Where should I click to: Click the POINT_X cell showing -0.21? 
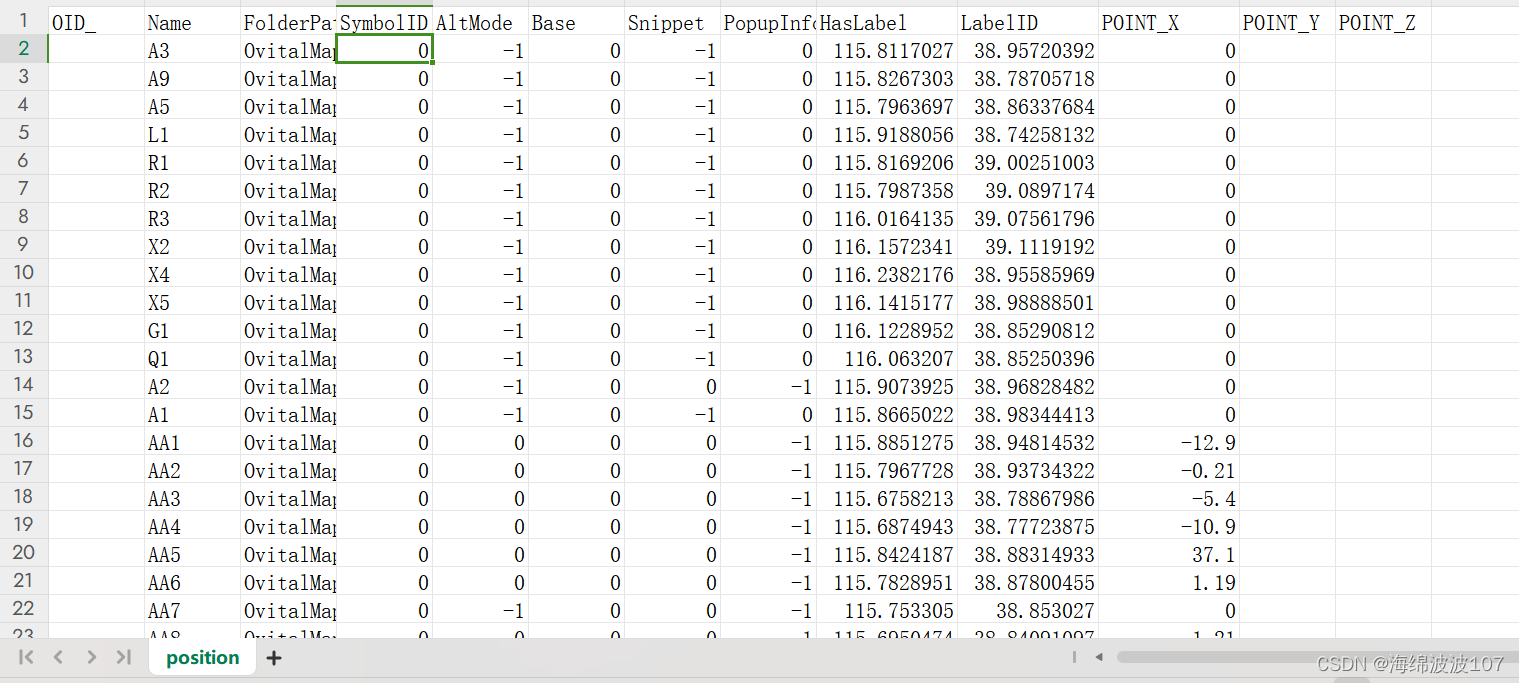[1169, 470]
